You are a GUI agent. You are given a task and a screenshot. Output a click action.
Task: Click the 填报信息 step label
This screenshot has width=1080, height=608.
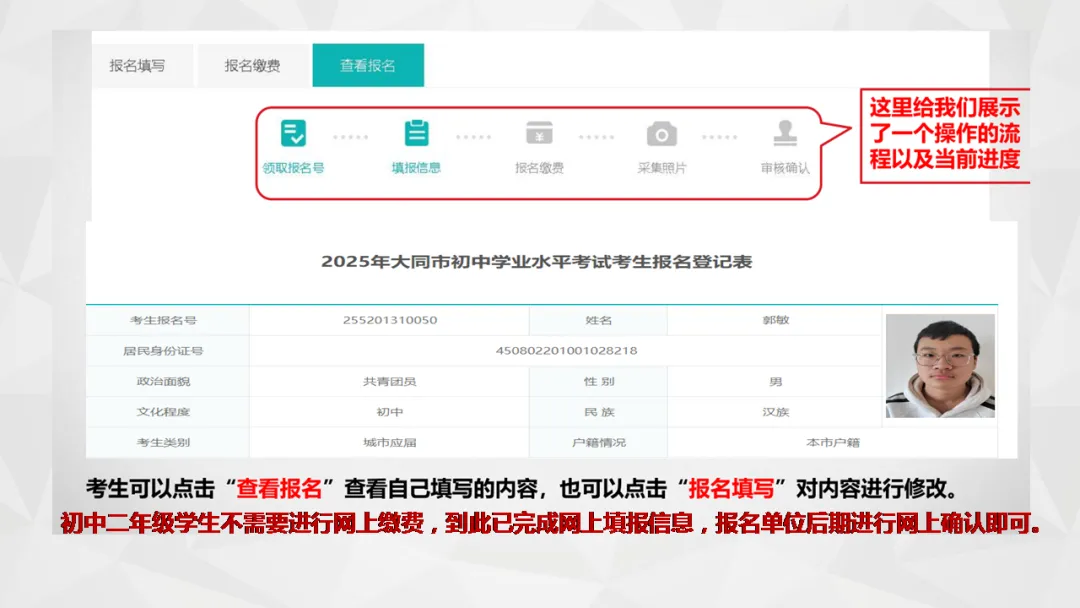417,166
